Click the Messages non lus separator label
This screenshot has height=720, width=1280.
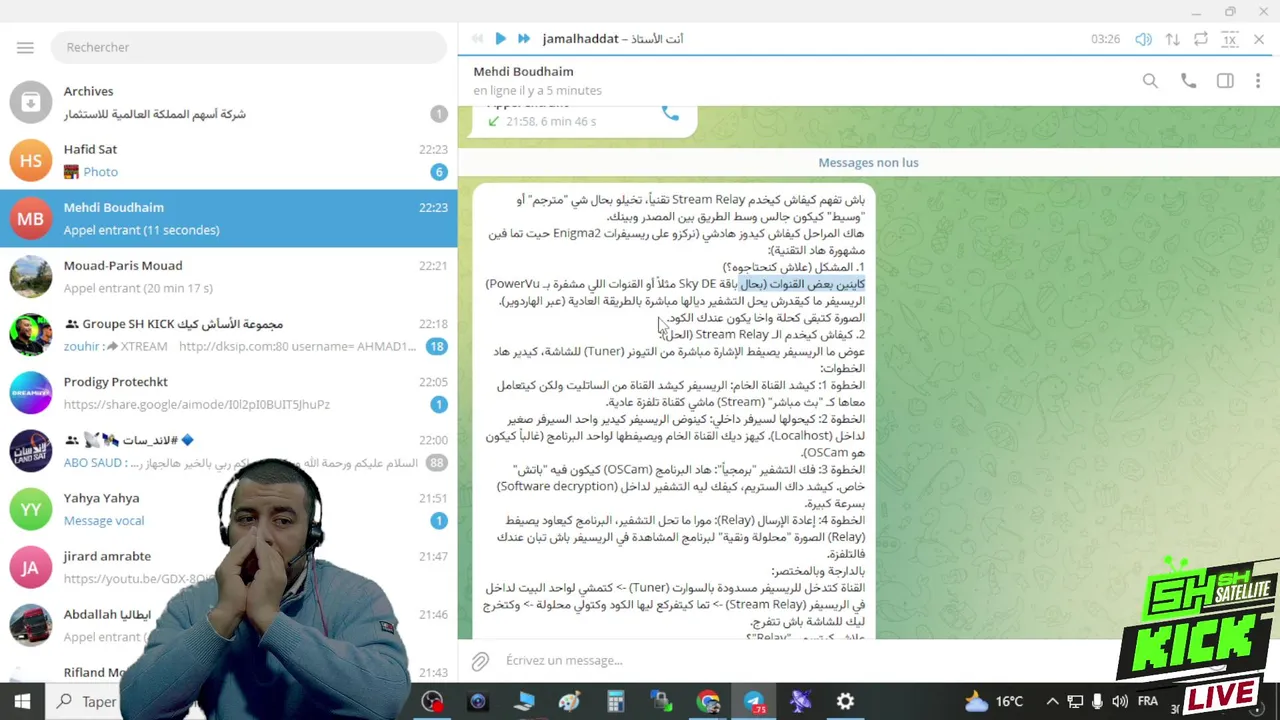(x=868, y=162)
